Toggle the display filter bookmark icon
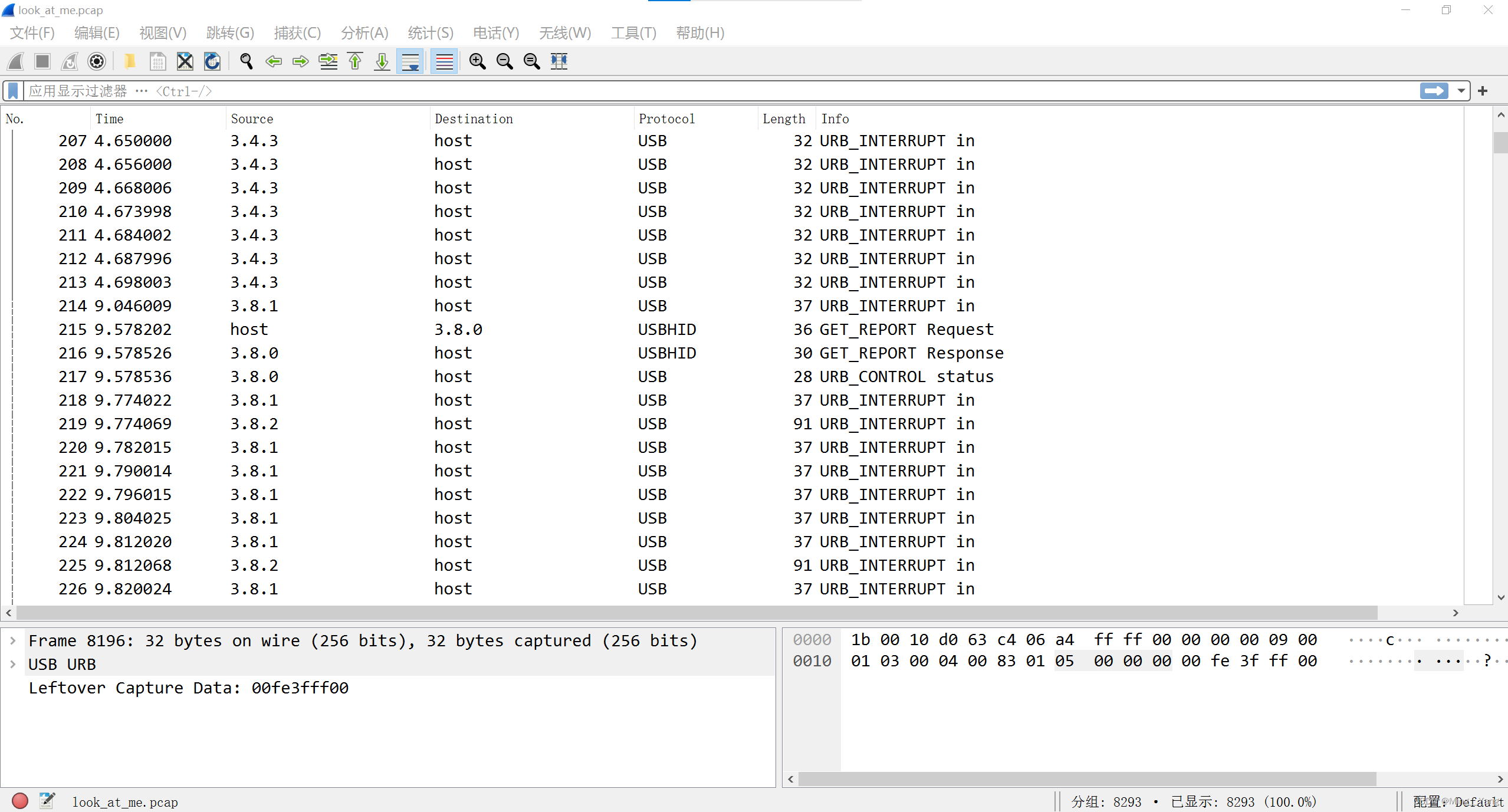This screenshot has width=1508, height=812. [12, 91]
